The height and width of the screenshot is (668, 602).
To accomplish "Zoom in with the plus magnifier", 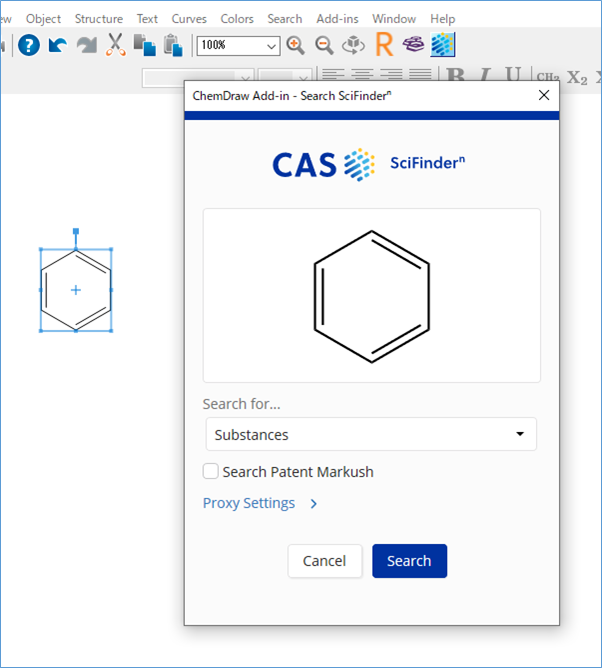I will click(295, 45).
